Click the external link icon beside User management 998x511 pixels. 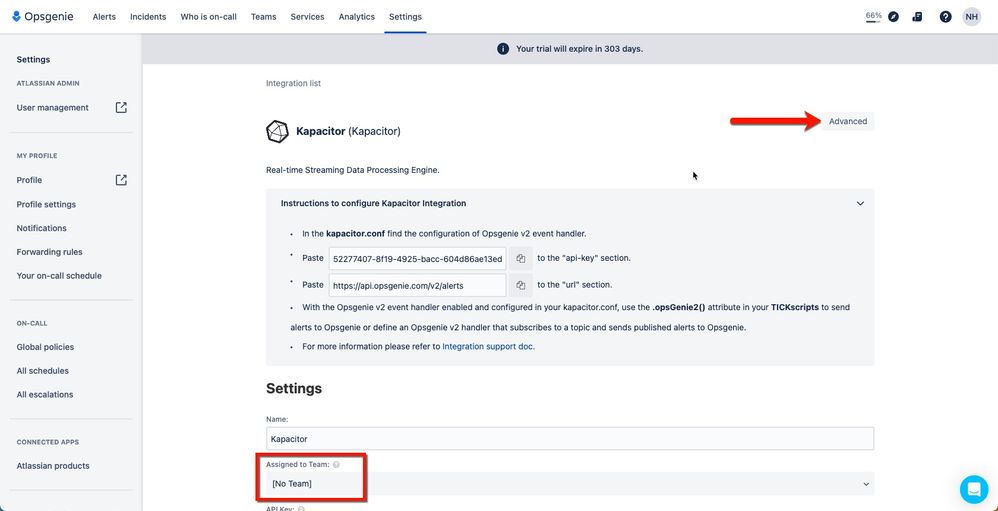(x=121, y=108)
